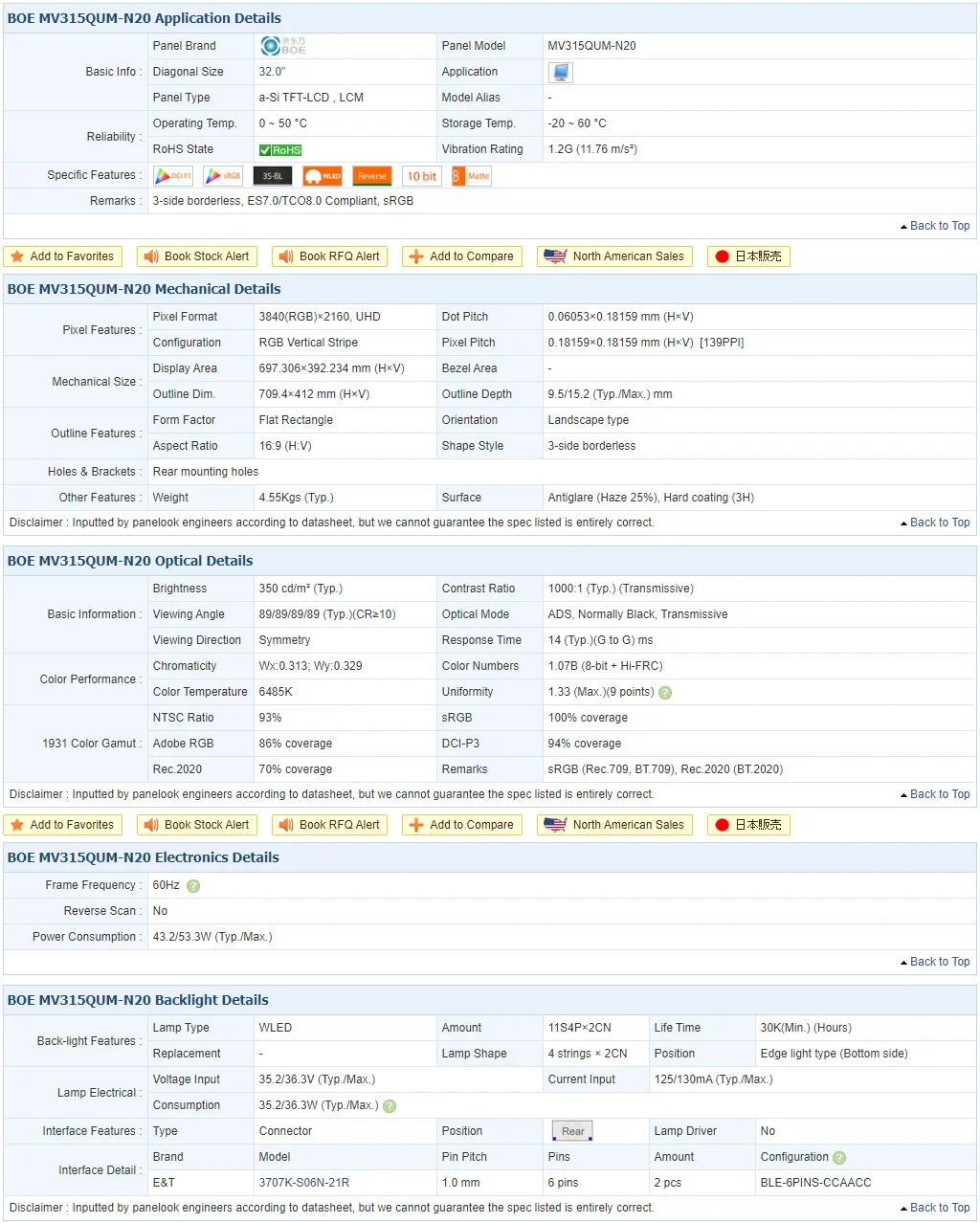Click the BOE MV315QUM-N20 Backlight Details heading
The image size is (980, 1223).
click(x=138, y=1000)
